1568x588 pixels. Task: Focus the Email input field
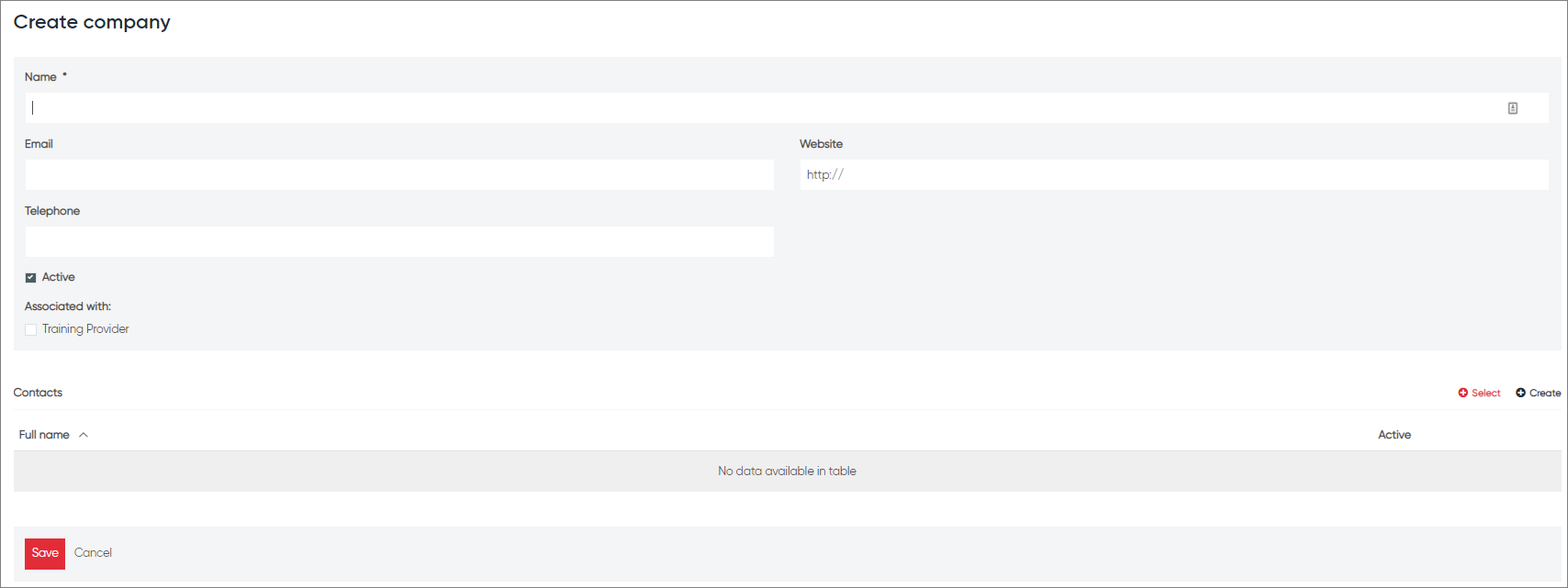tap(399, 174)
